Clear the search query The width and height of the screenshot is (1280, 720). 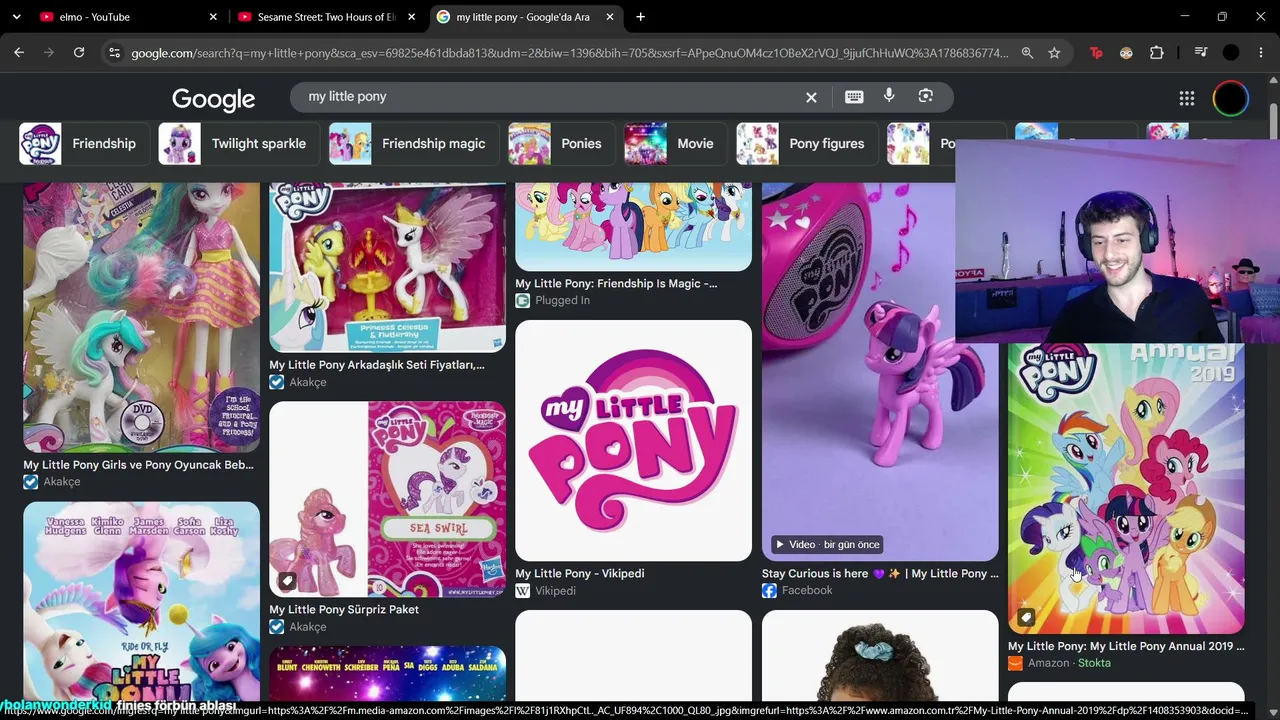(811, 97)
